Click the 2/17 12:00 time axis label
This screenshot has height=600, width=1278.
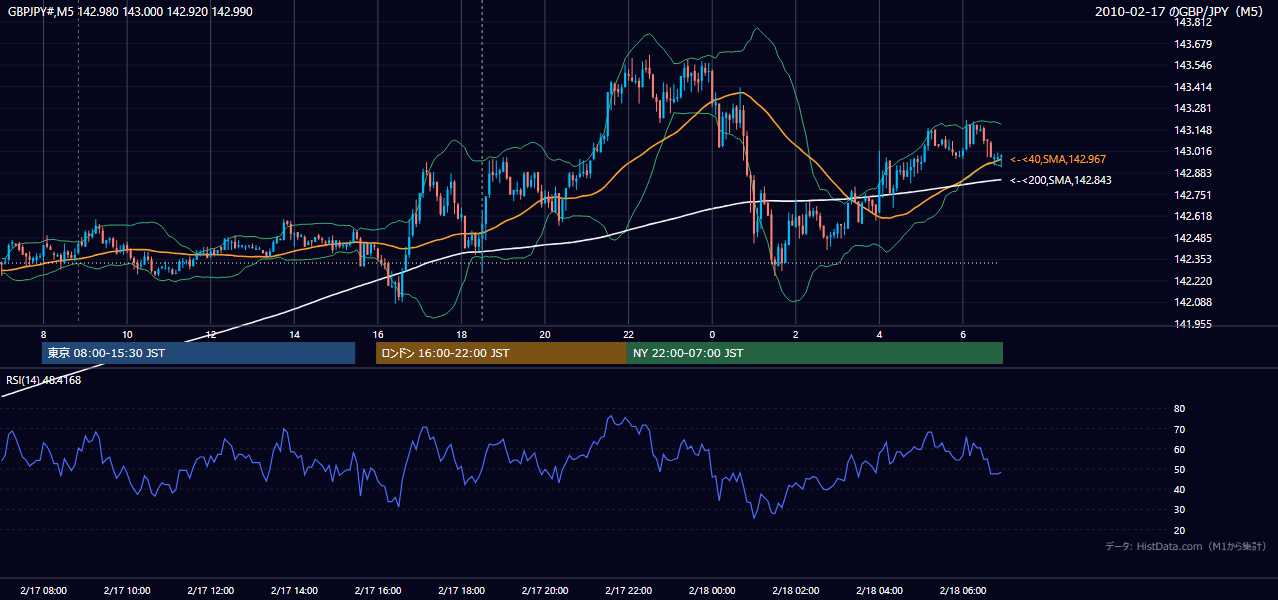210,591
